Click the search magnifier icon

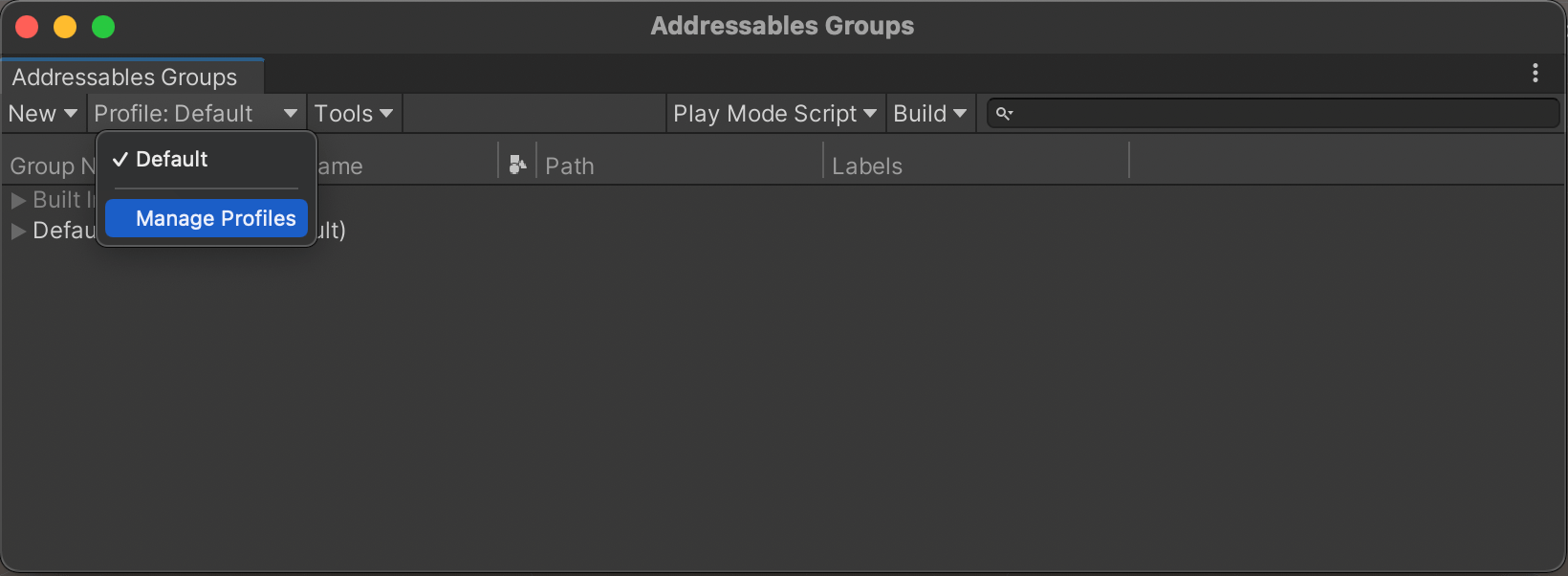[x=1005, y=113]
